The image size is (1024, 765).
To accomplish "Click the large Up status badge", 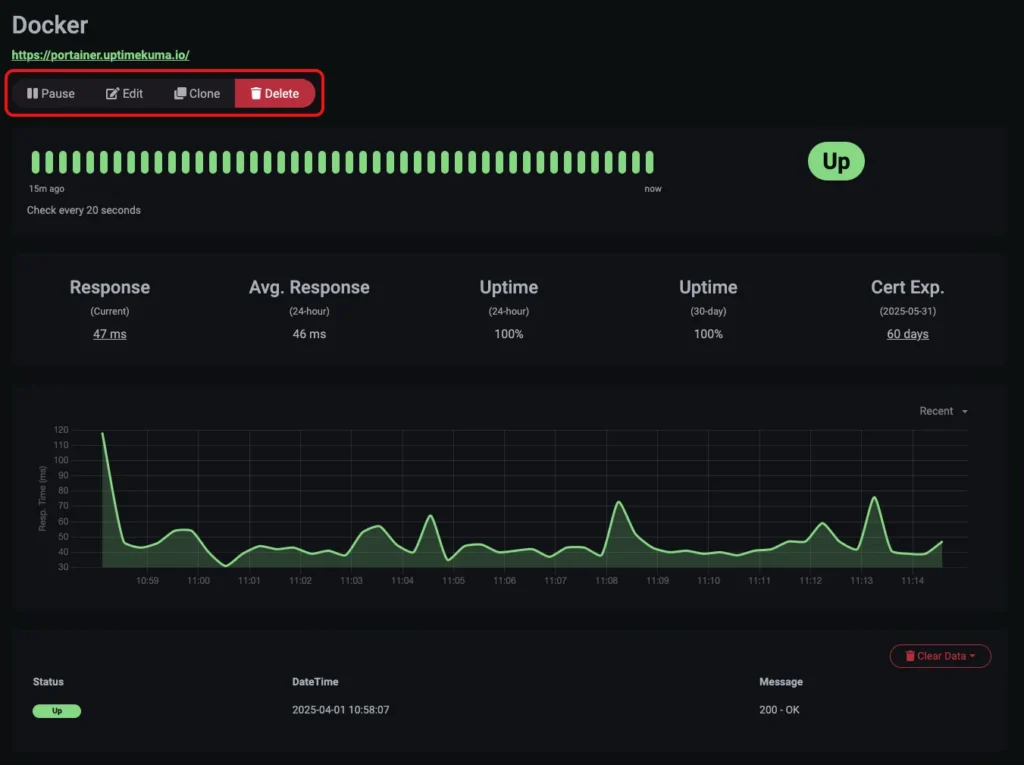I will coord(836,161).
